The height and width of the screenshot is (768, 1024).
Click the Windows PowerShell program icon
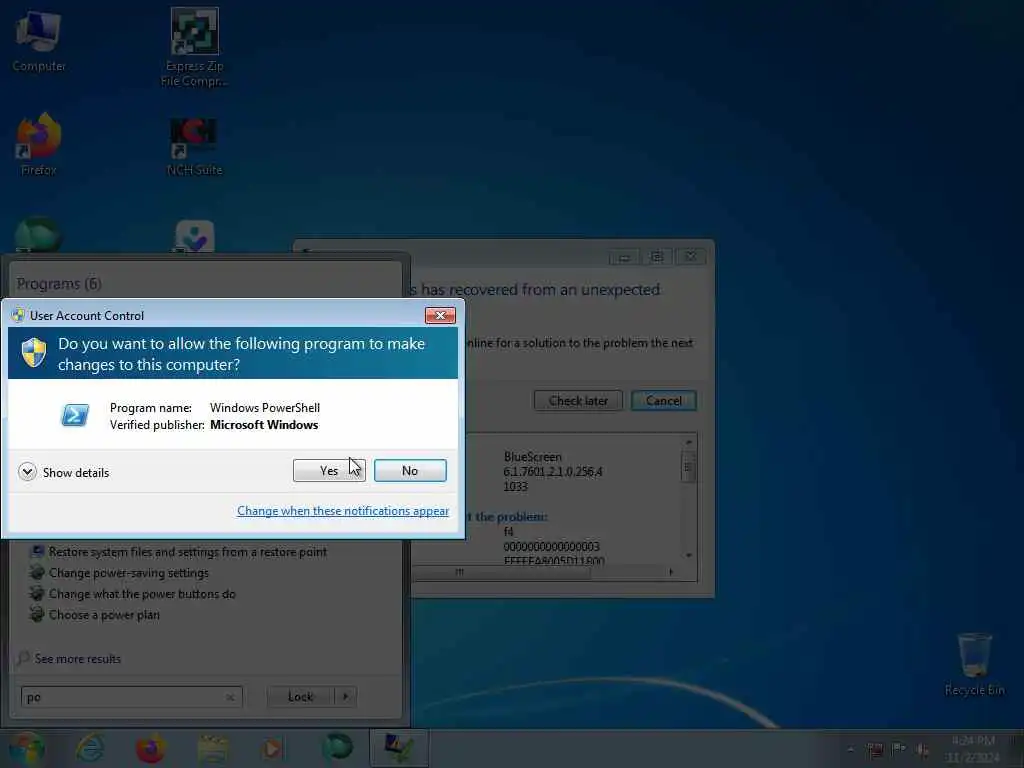[74, 415]
